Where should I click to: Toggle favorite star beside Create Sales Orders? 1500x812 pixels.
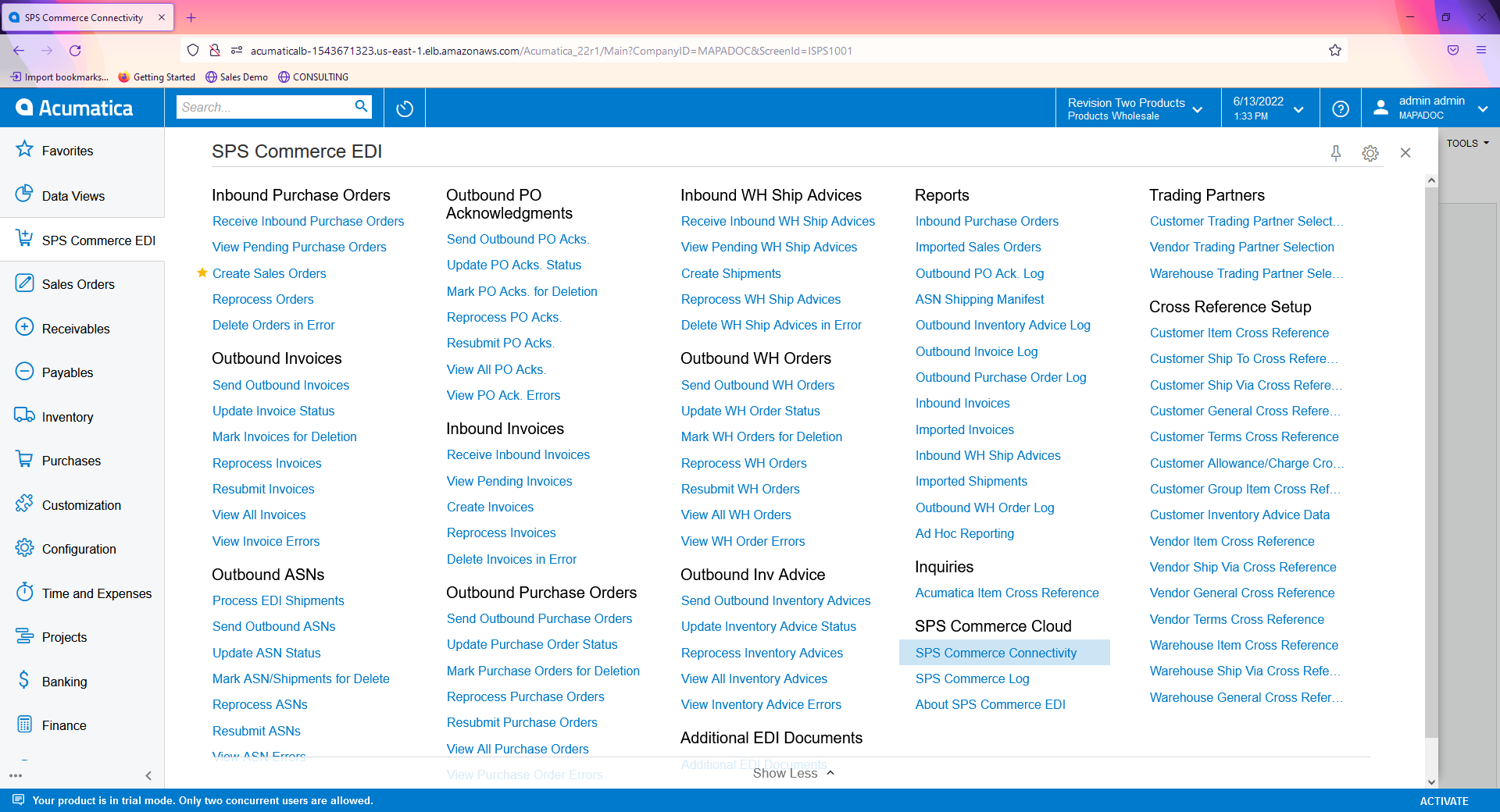click(202, 272)
